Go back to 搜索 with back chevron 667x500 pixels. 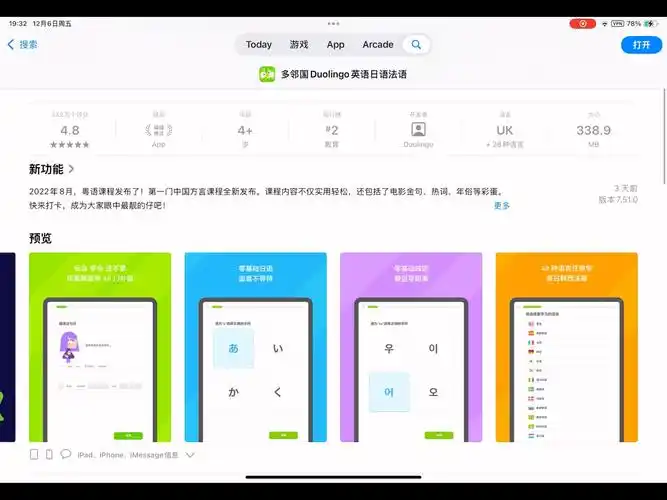22,44
